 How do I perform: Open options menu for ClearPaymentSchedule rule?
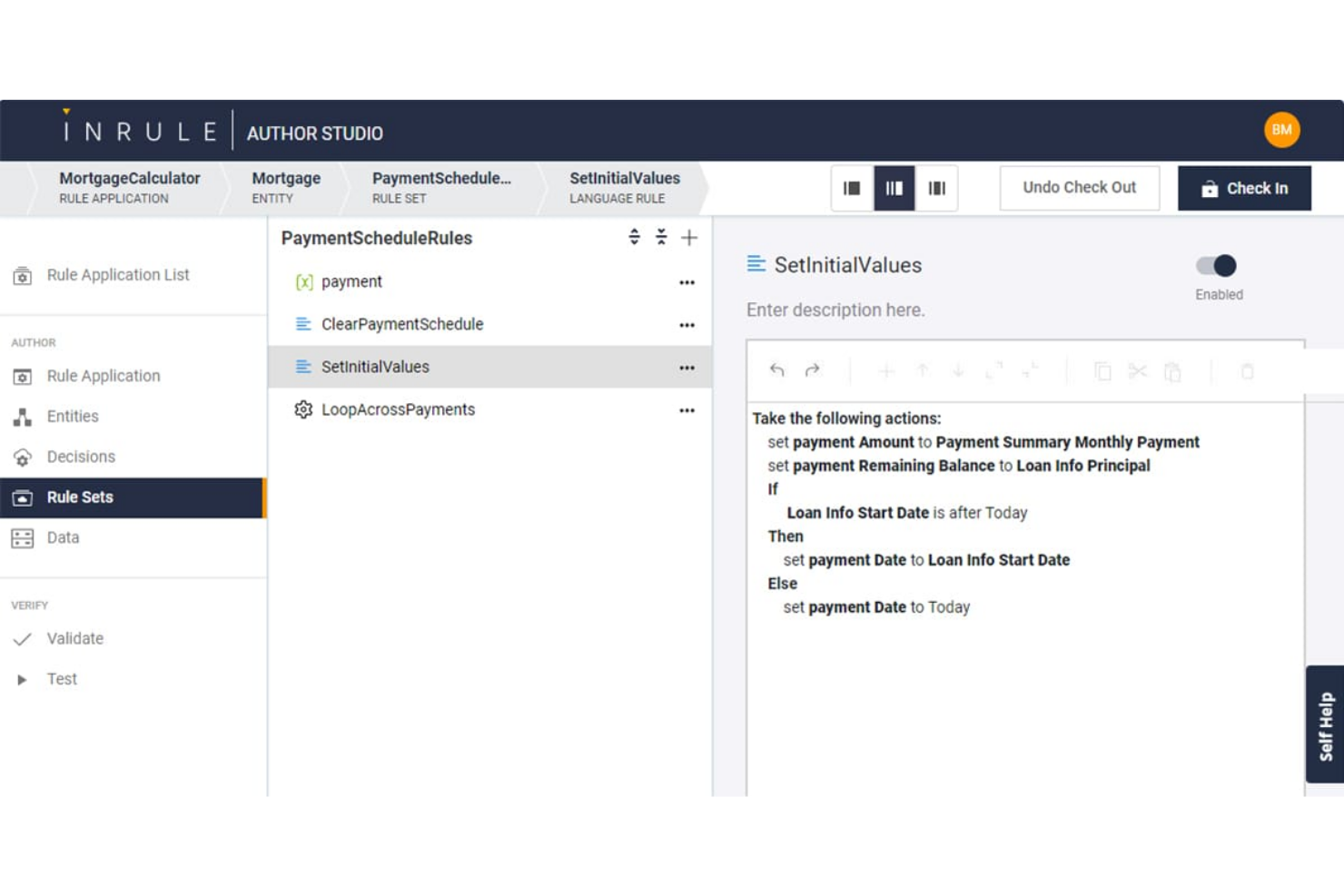687,324
